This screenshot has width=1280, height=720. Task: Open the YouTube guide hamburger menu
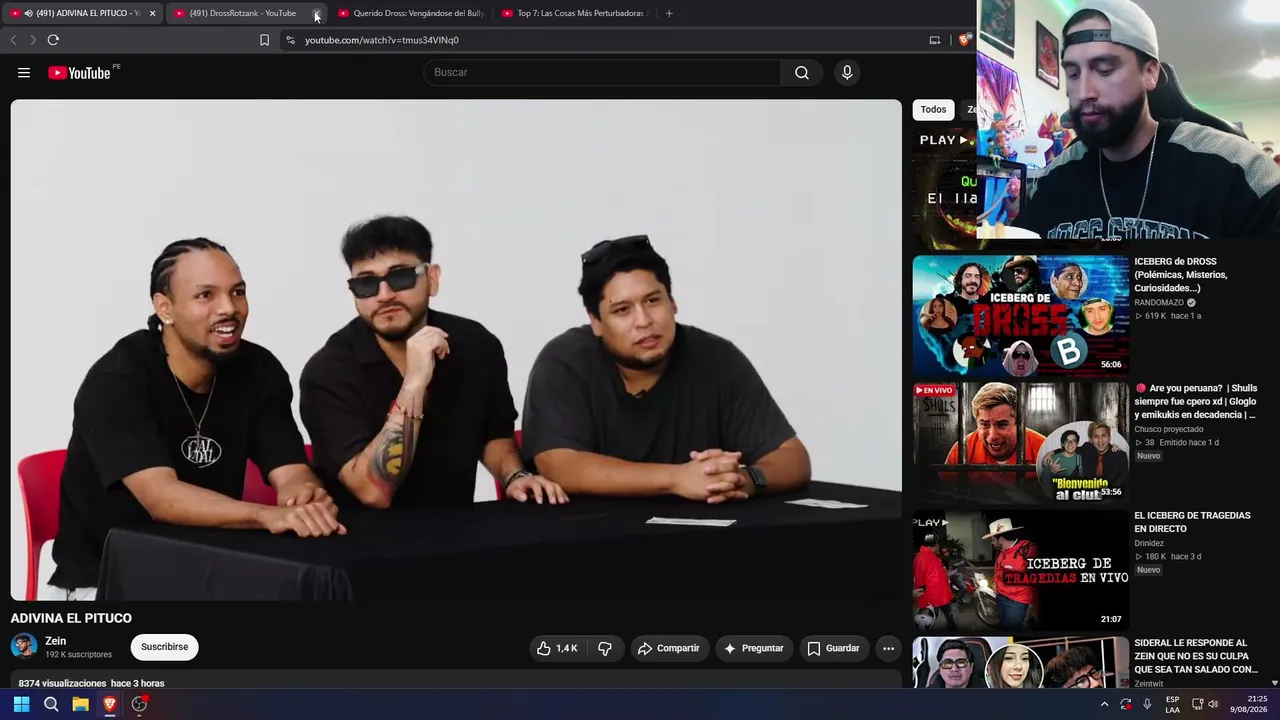pyautogui.click(x=24, y=72)
